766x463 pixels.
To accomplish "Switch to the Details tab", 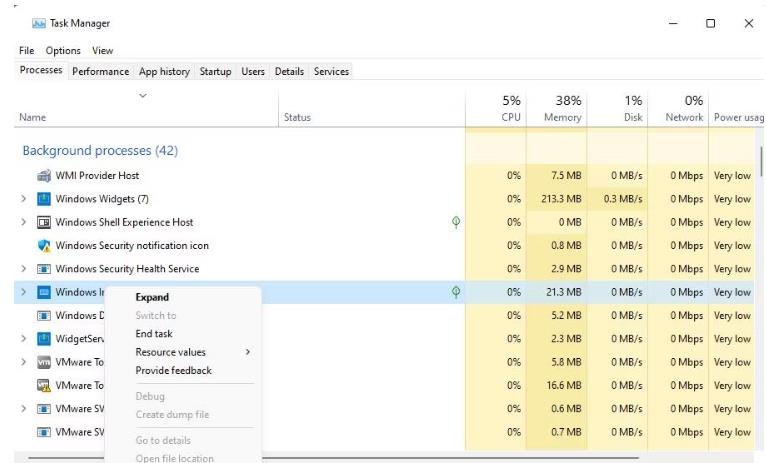I will click(289, 71).
